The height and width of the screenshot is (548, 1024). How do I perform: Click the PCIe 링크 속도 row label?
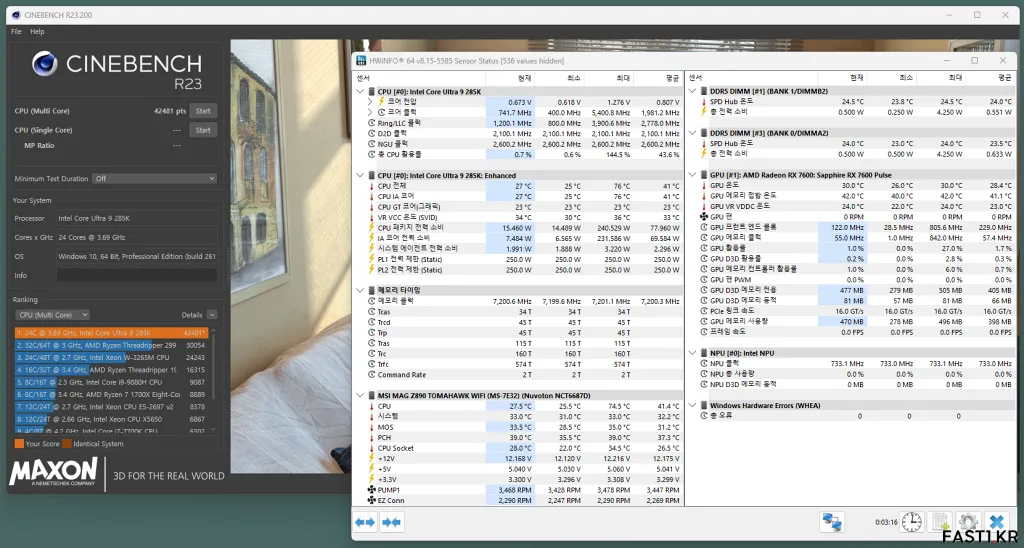coord(734,311)
